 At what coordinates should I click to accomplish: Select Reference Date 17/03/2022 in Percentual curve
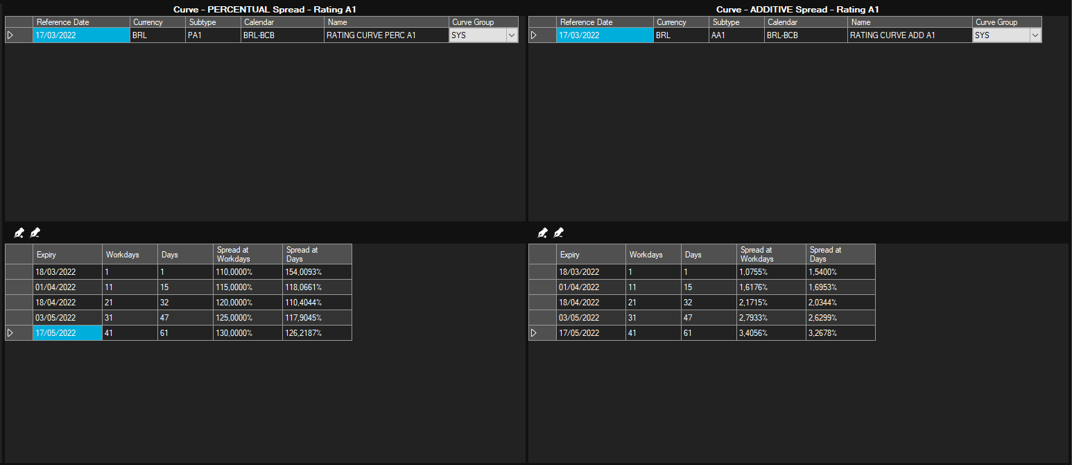[80, 35]
